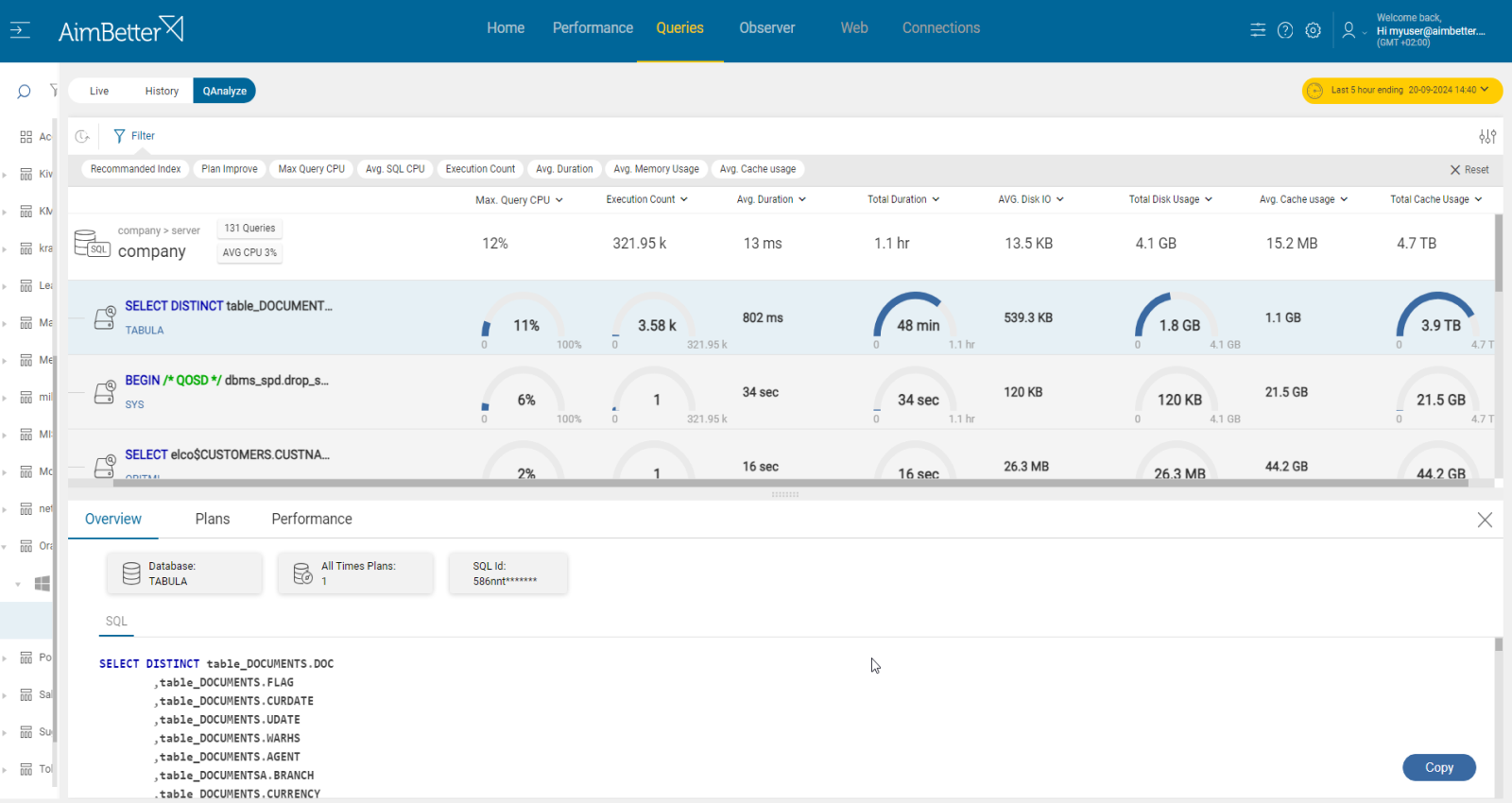
Task: Click the Reset filters button
Action: (1469, 170)
